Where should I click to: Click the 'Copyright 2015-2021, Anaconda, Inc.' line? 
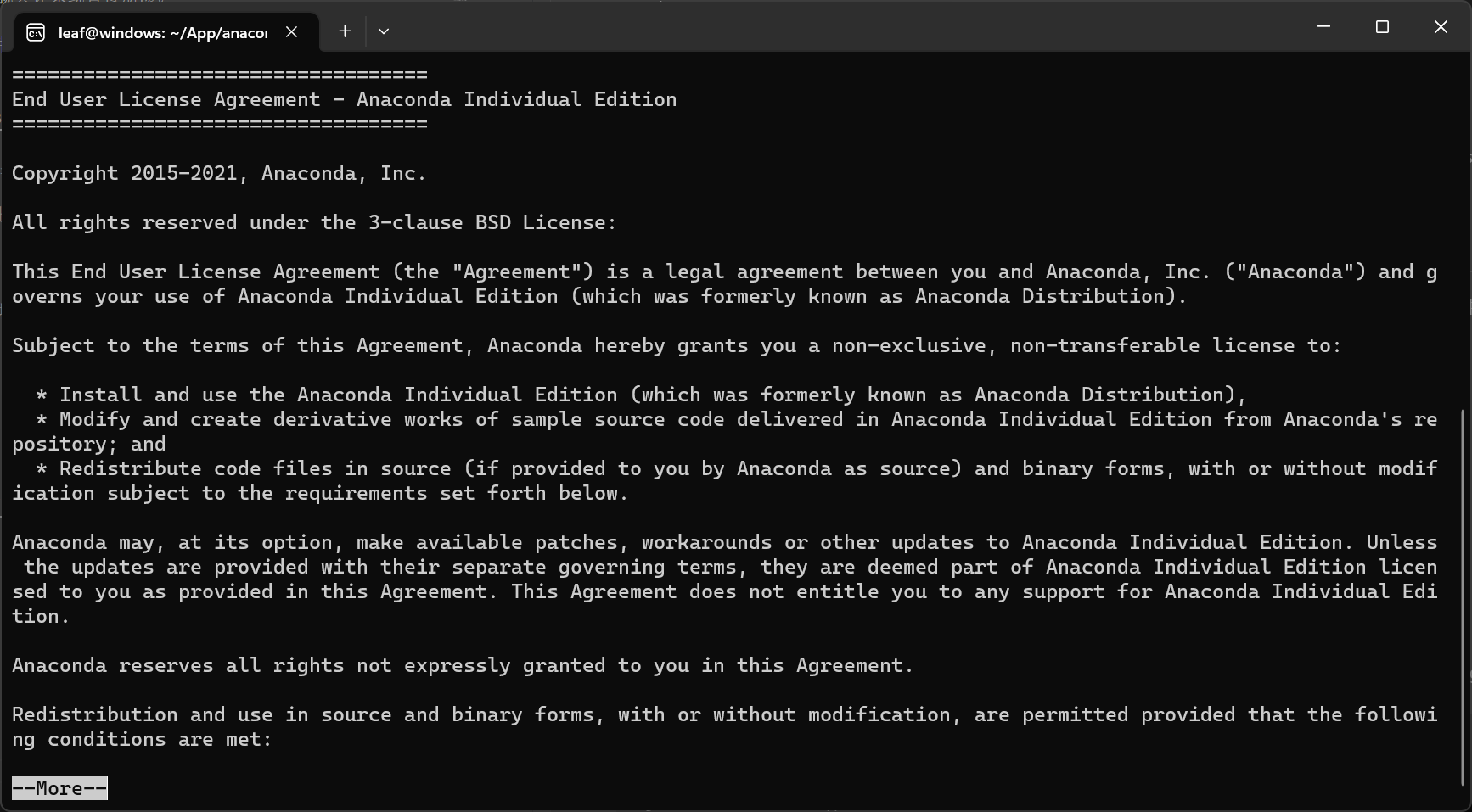pyautogui.click(x=219, y=173)
